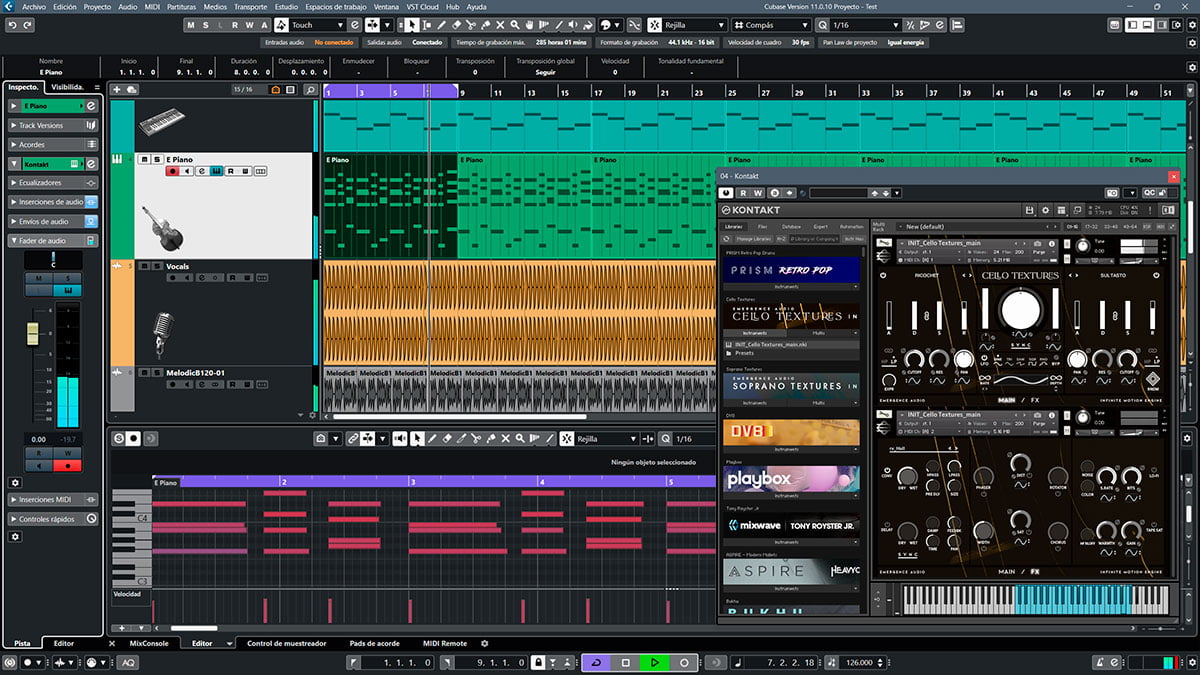This screenshot has width=1200, height=675.
Task: Select the Draw pencil tool in main toolbar
Action: pyautogui.click(x=443, y=24)
